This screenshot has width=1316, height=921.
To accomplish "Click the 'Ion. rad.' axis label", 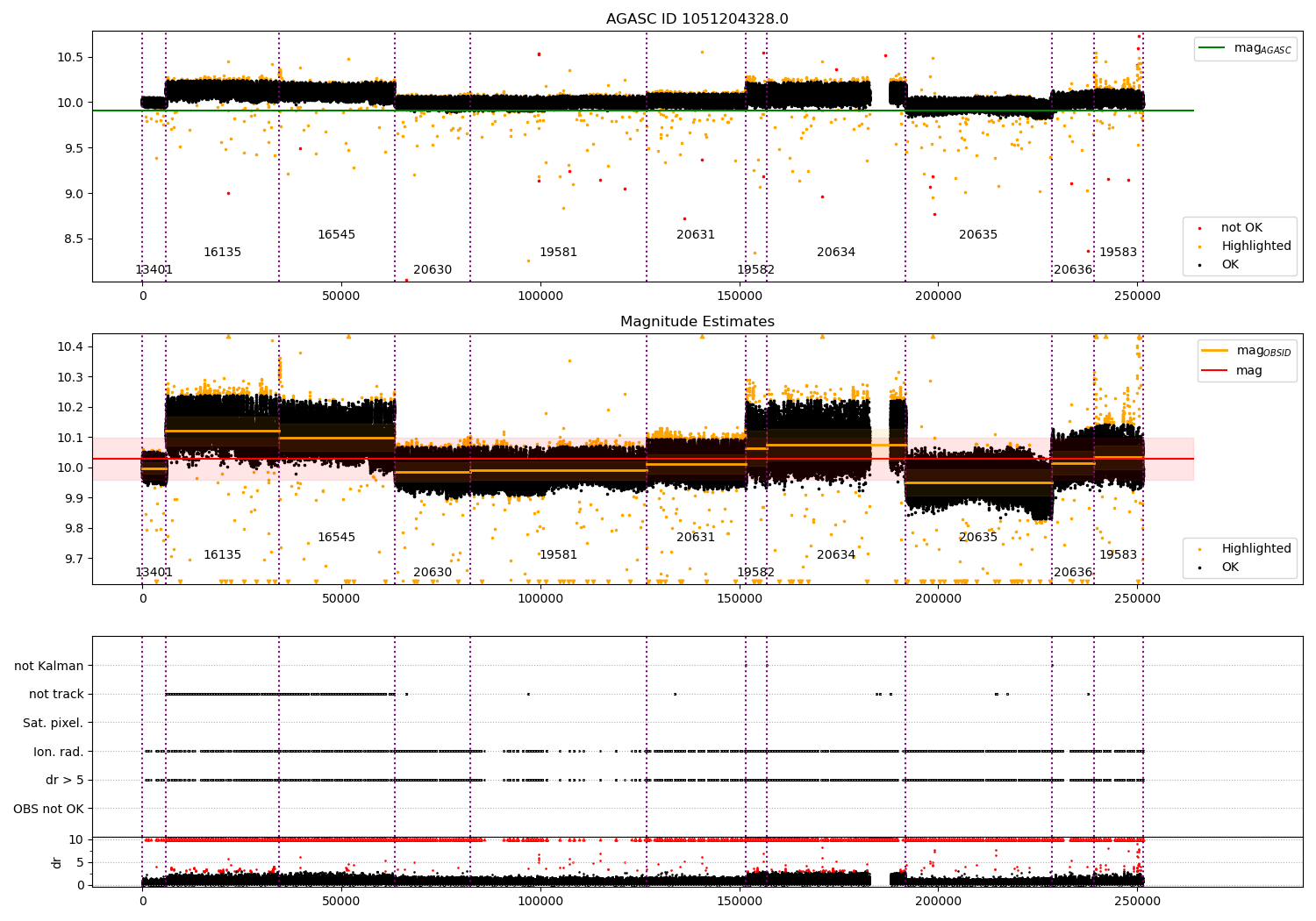I will (59, 753).
